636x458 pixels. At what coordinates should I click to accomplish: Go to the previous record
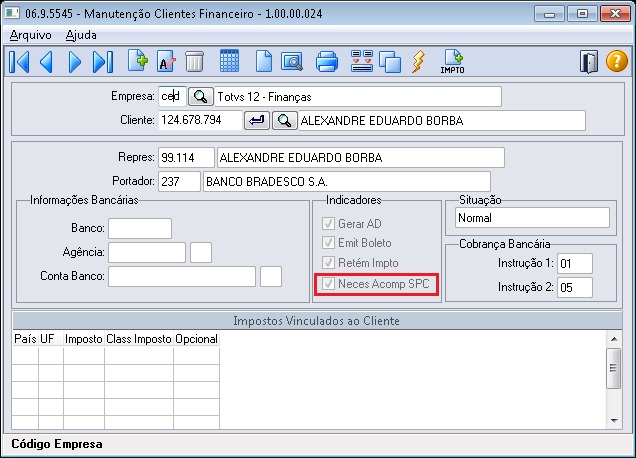tap(46, 62)
